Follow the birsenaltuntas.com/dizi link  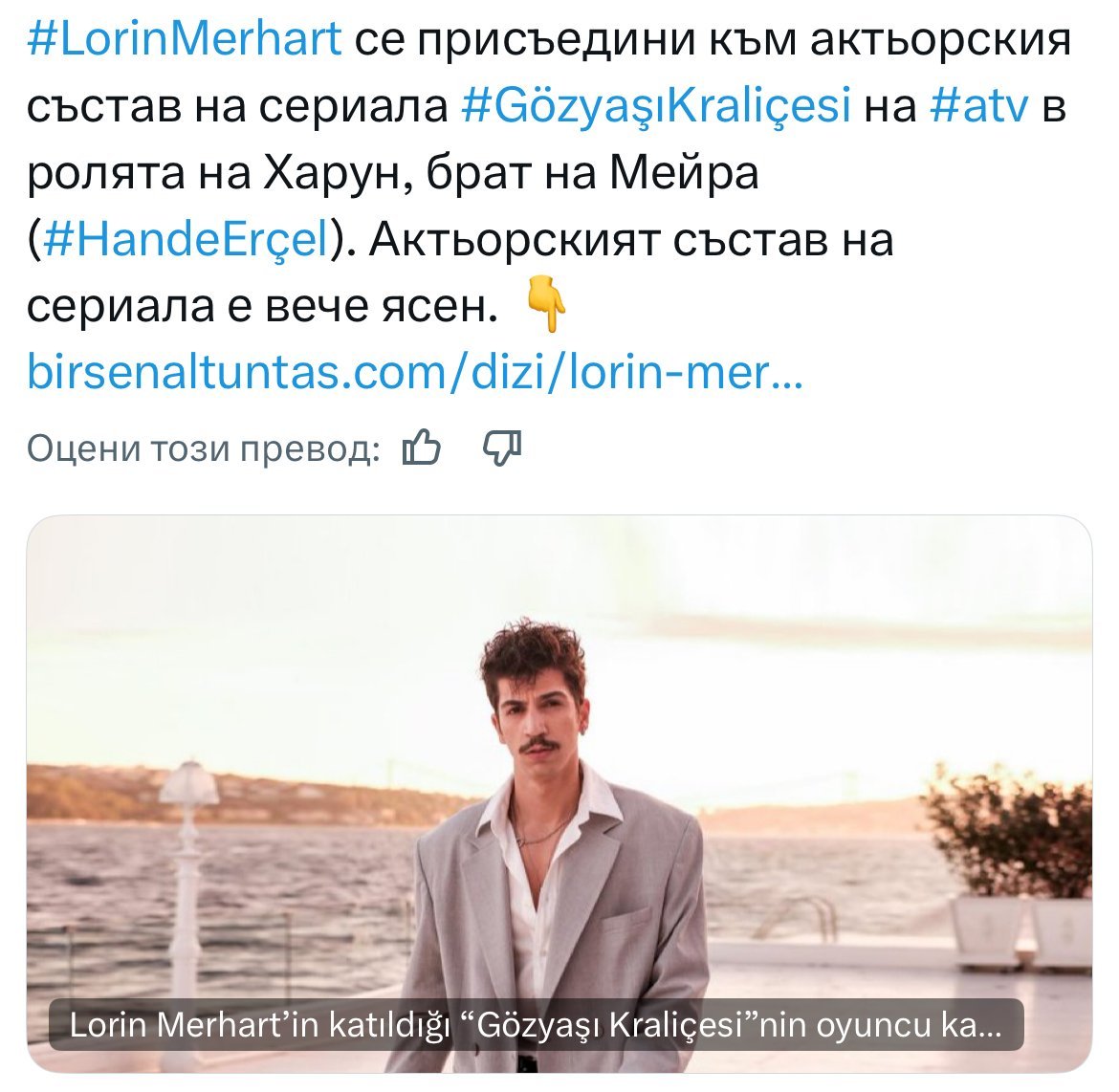(415, 372)
